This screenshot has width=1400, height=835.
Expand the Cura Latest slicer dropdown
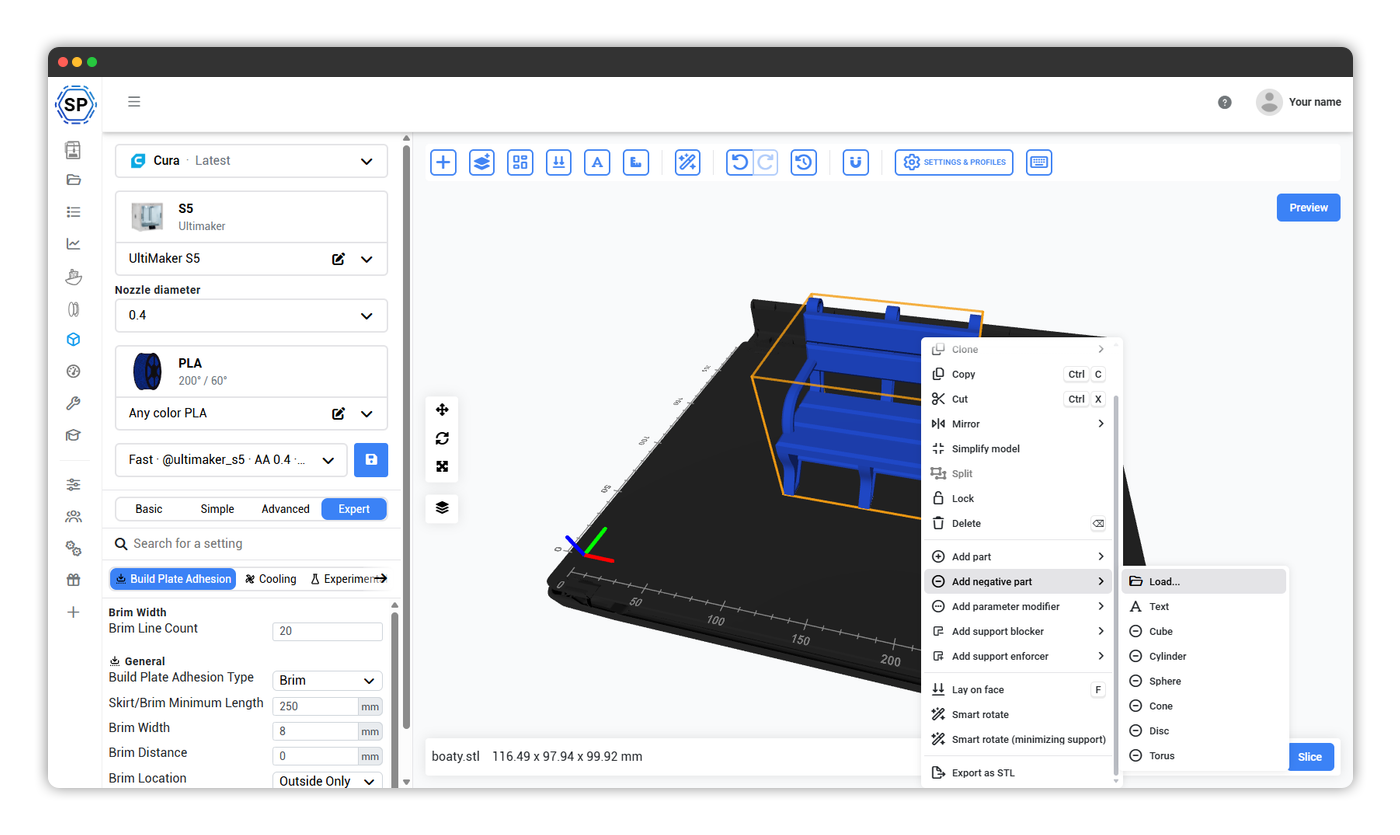click(251, 161)
